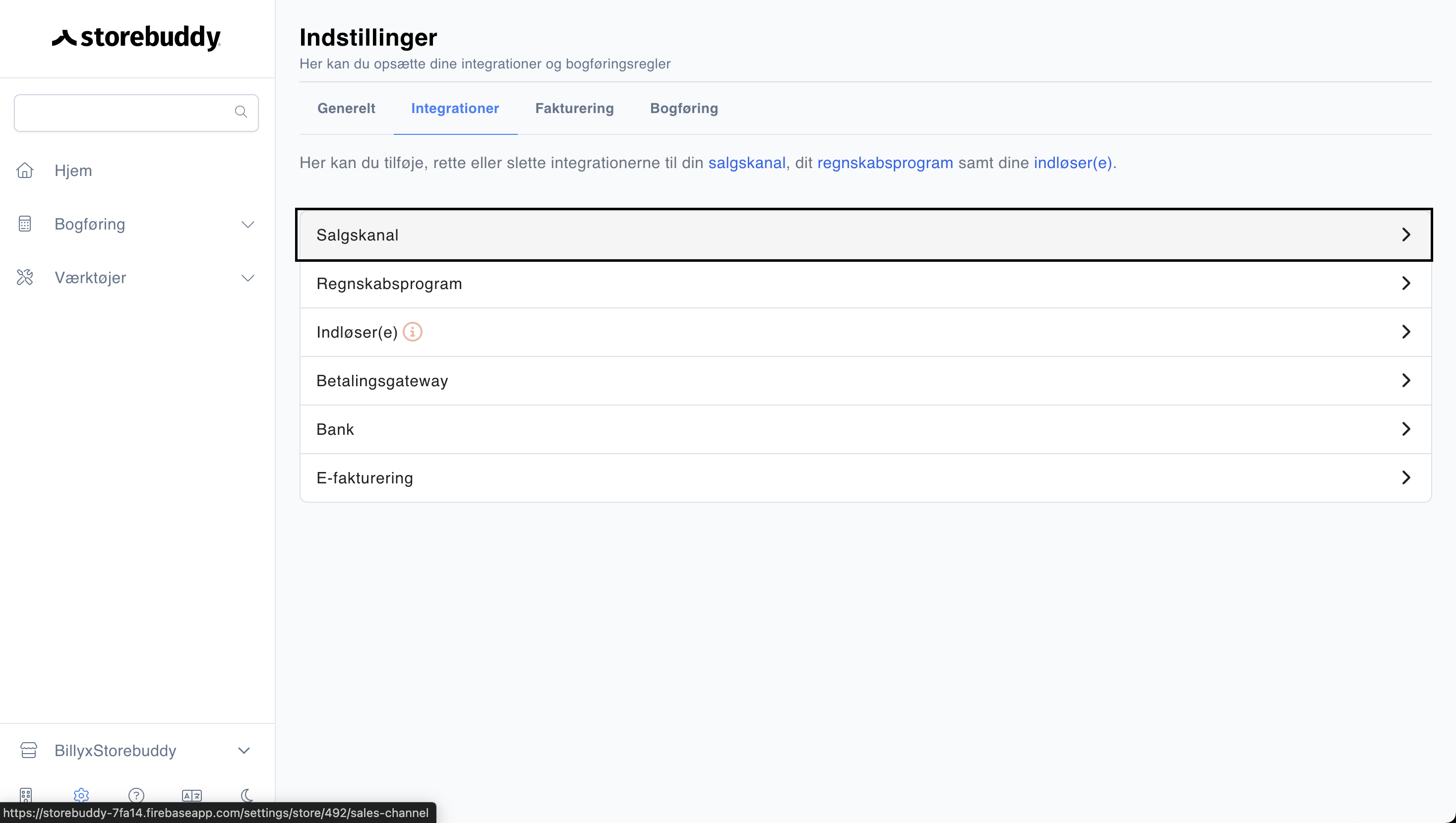
Task: Expand the Værktøjer sidebar menu chevron
Action: tap(247, 278)
